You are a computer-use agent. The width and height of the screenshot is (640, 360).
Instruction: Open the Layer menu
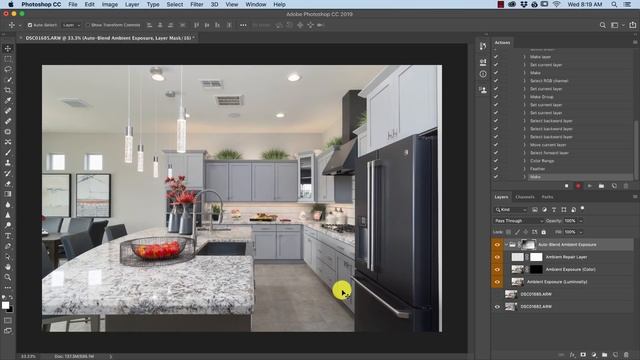(132, 4)
